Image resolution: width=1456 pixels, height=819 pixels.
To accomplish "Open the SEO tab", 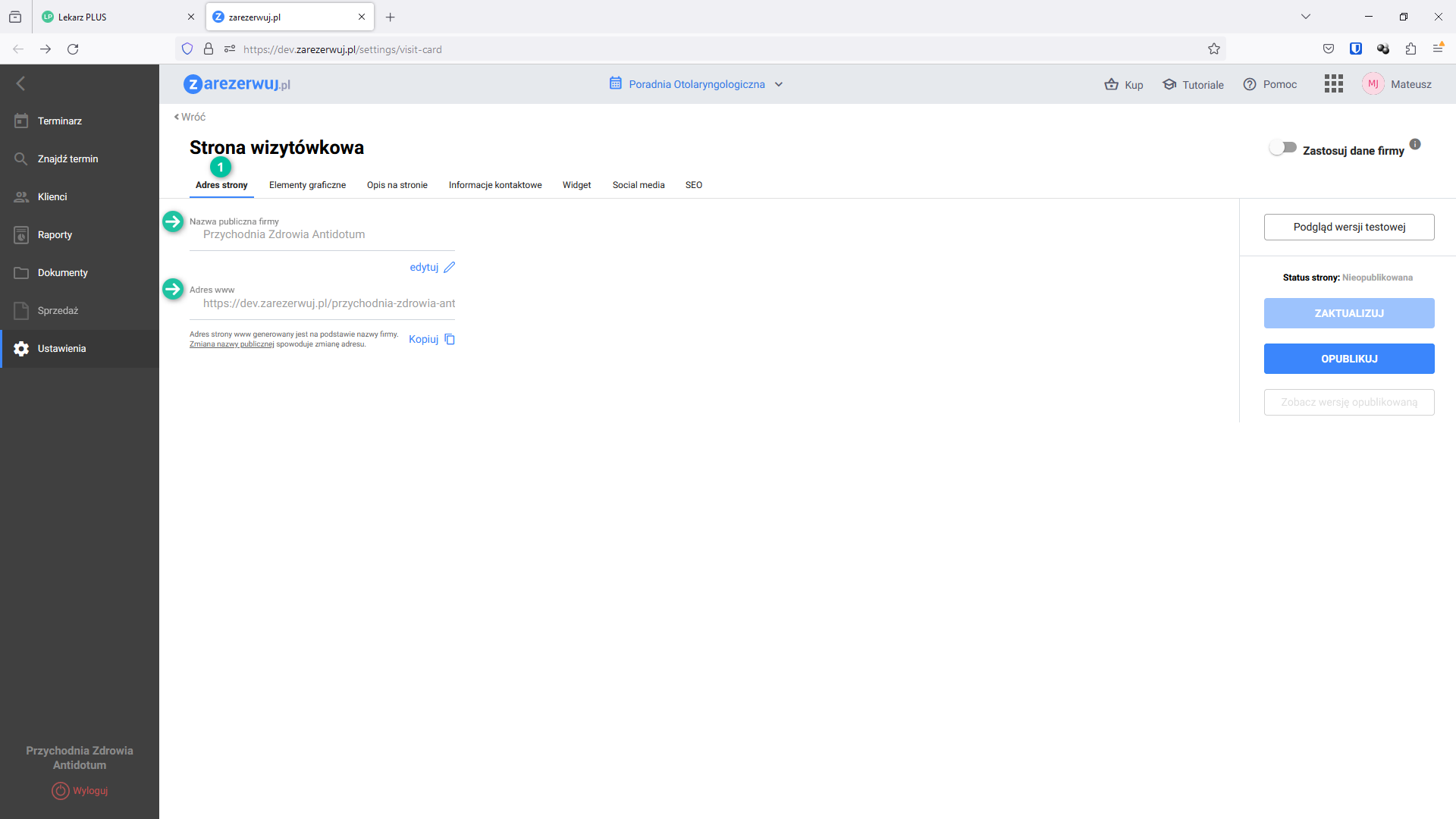I will (694, 185).
